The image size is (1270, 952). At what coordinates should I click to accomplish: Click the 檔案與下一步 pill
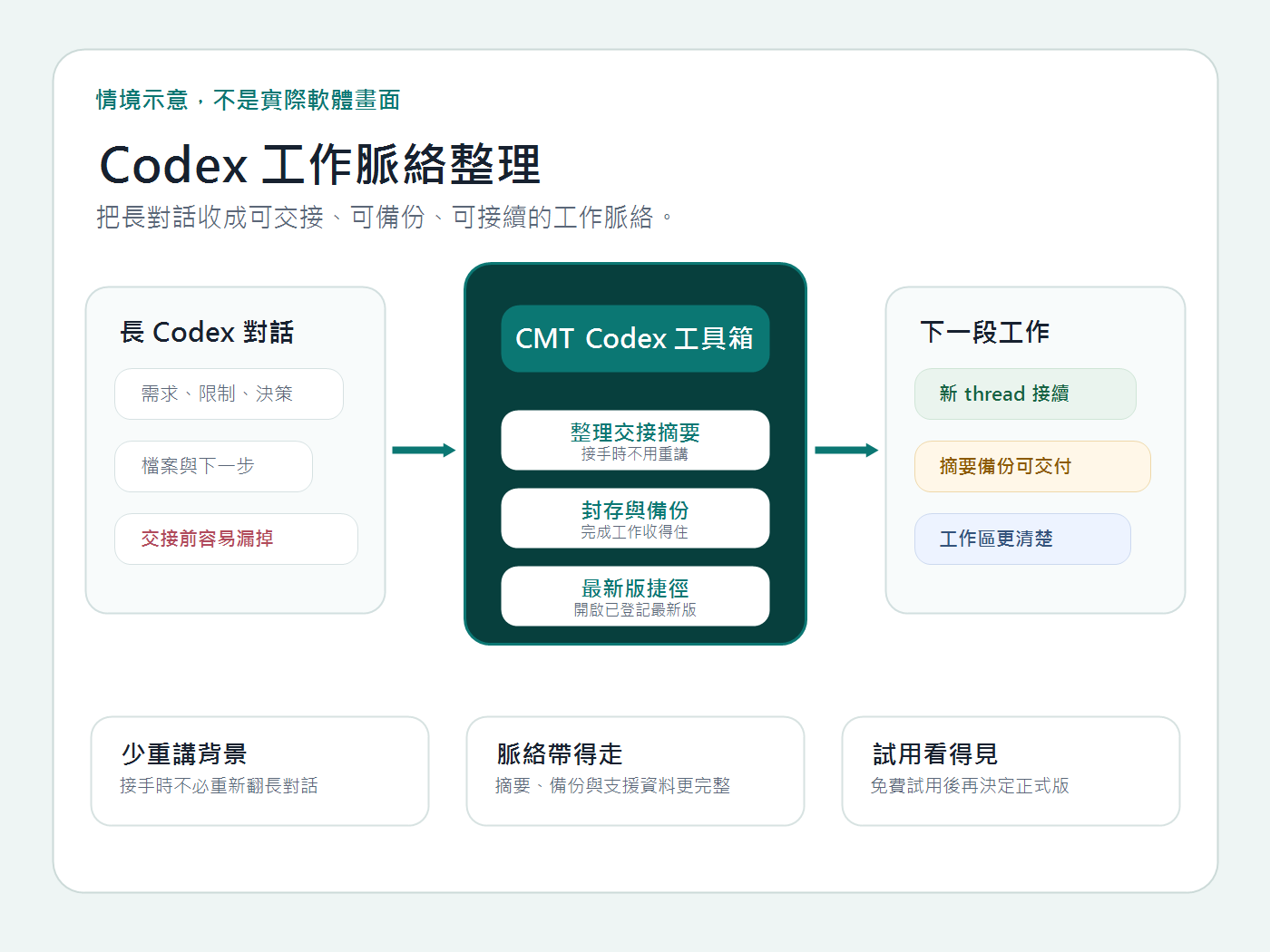[x=213, y=466]
